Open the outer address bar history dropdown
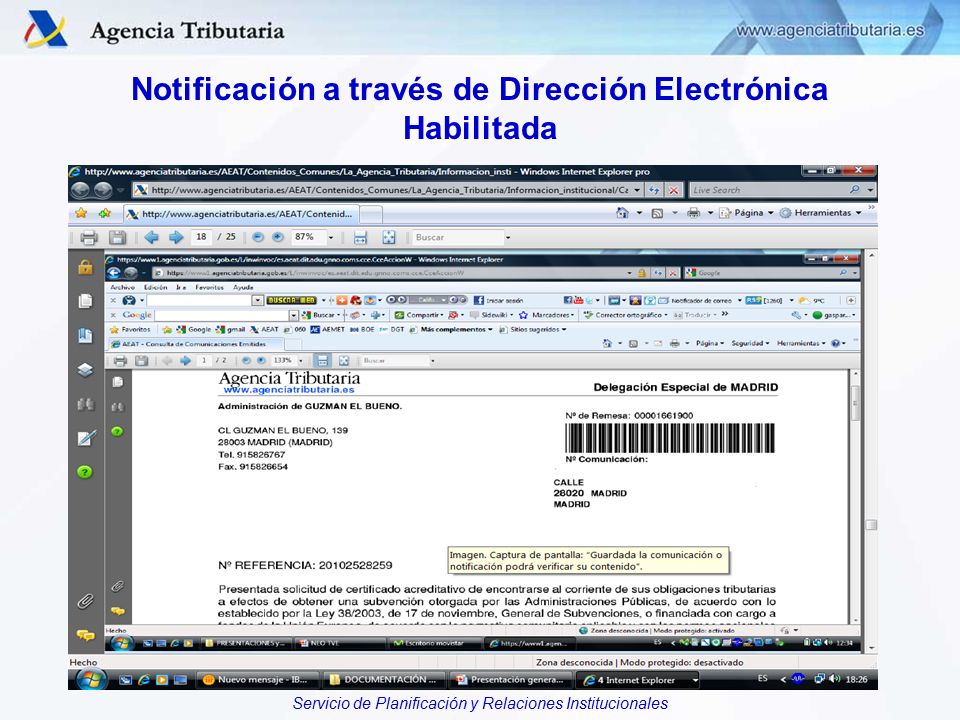The image size is (960, 720). [637, 190]
